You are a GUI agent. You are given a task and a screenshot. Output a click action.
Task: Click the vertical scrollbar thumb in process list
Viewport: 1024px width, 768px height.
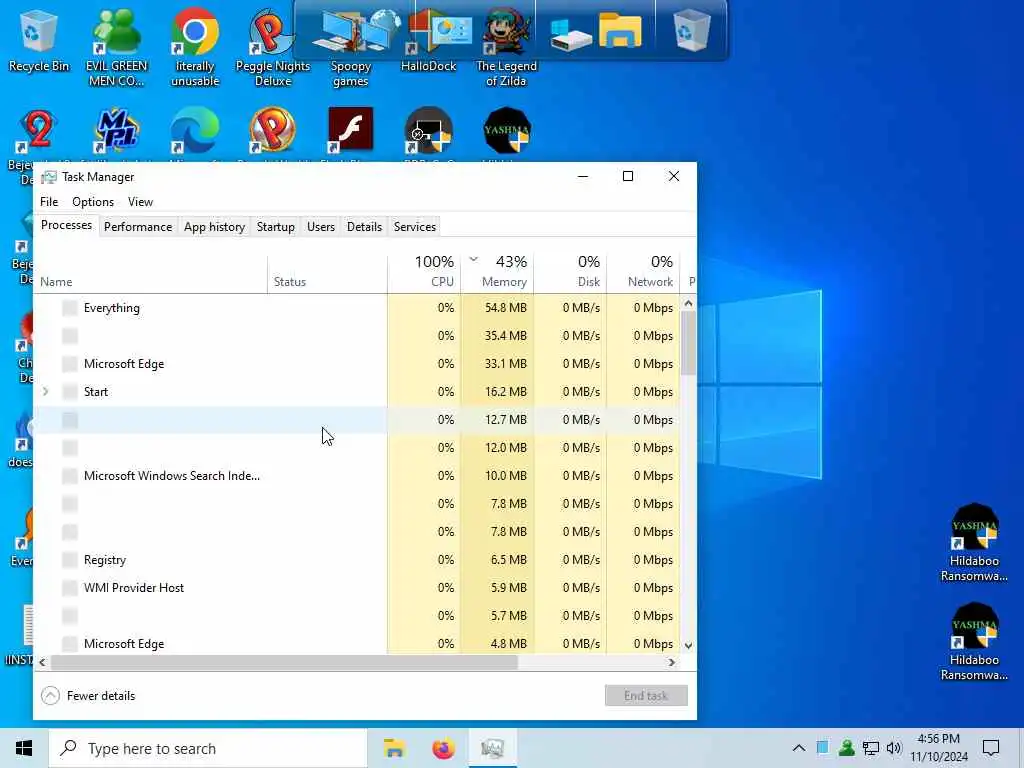point(688,343)
